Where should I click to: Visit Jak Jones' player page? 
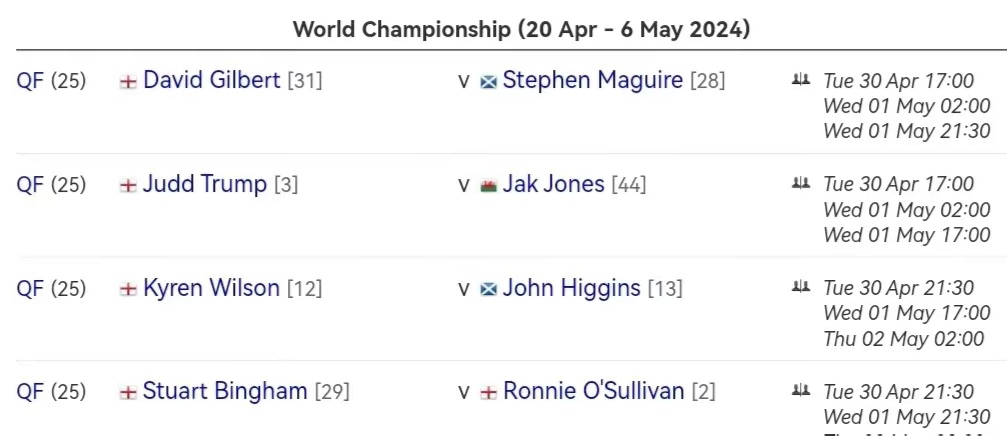point(553,185)
